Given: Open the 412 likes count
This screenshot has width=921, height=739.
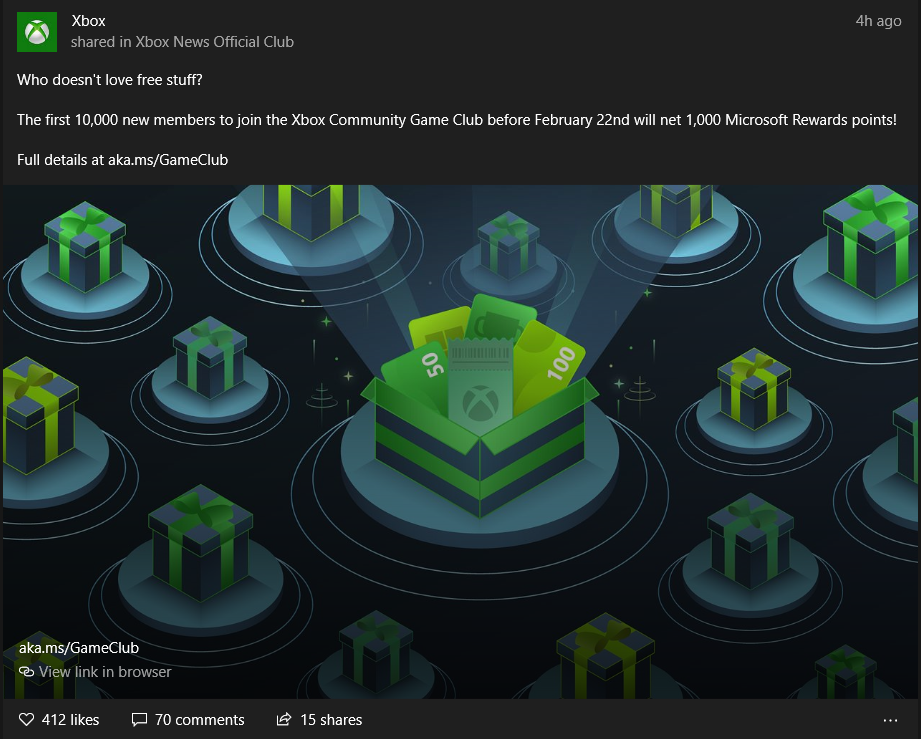Looking at the screenshot, I should [70, 720].
